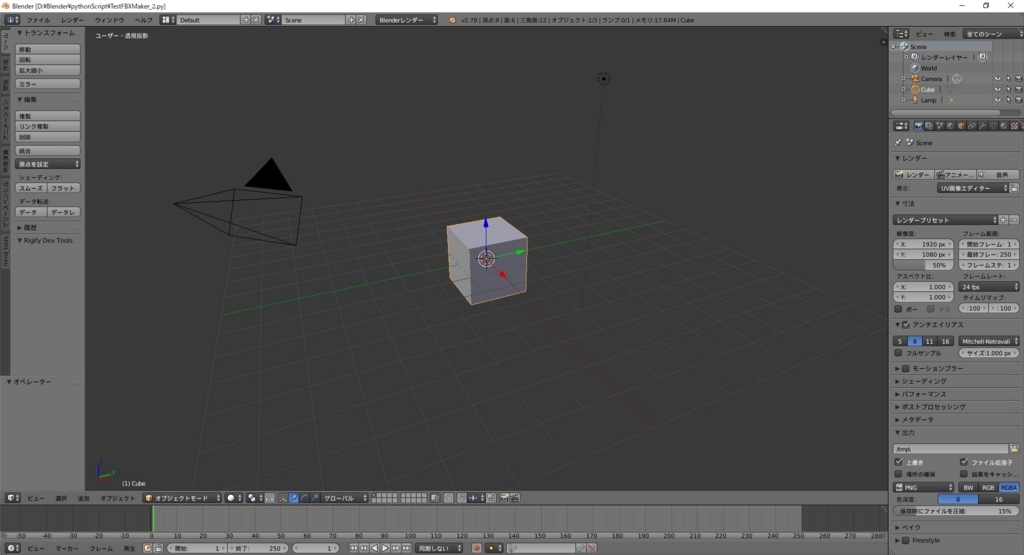Screen dimensions: 1024x555
Task: Open the グローバル orientation dropdown
Action: [345, 498]
